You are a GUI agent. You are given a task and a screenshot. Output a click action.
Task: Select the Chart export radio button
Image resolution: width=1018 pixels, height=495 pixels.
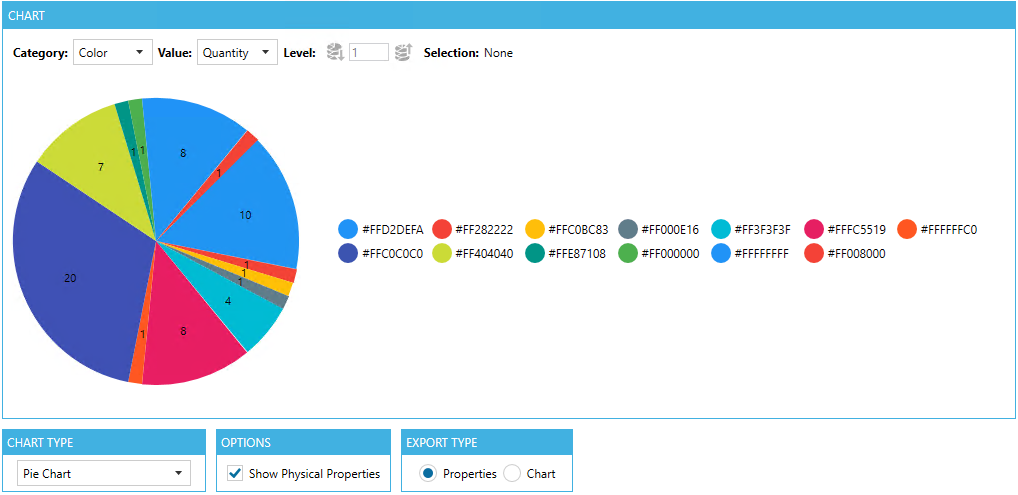[512, 473]
